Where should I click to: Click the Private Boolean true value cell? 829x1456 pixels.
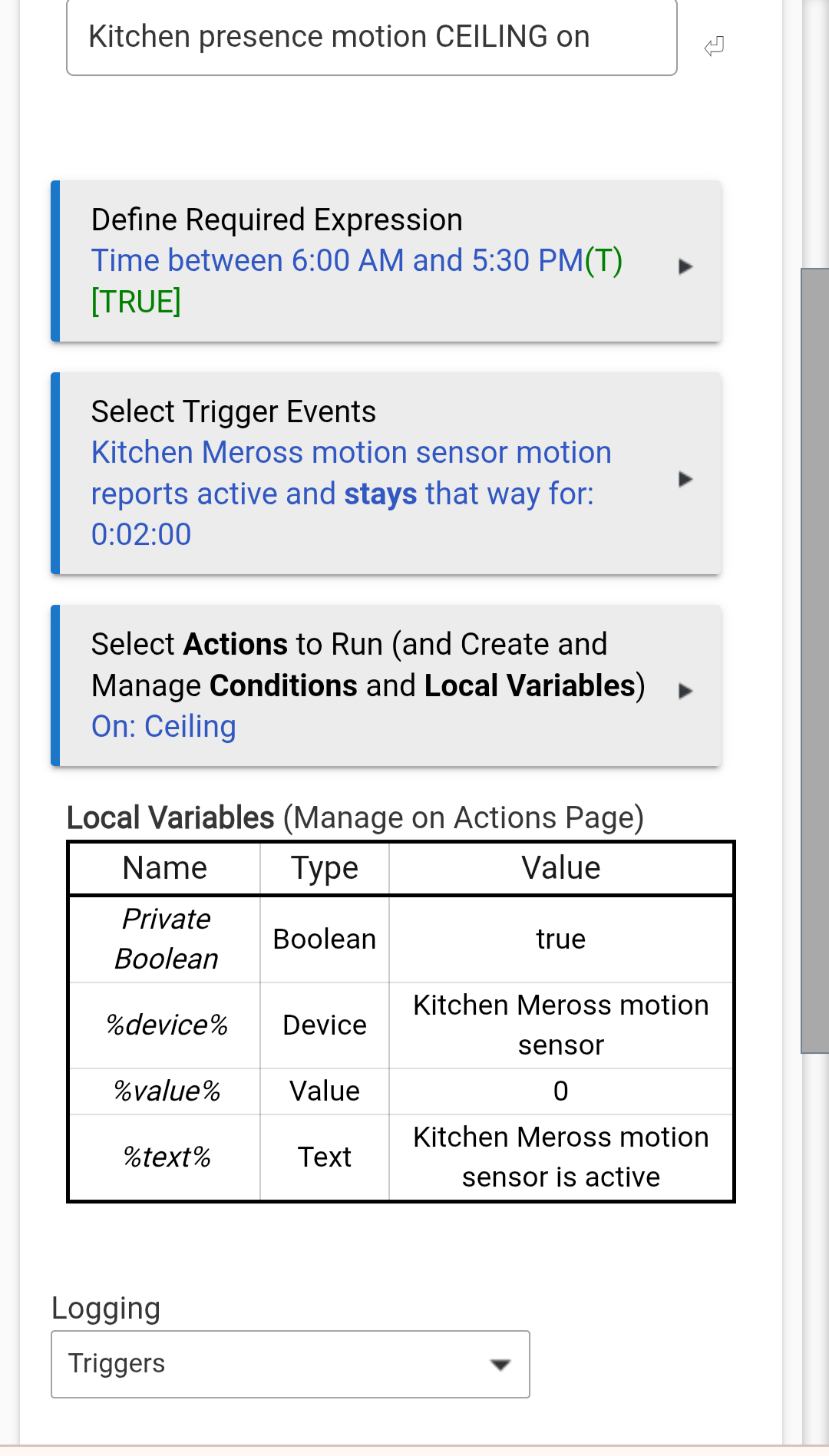(560, 939)
